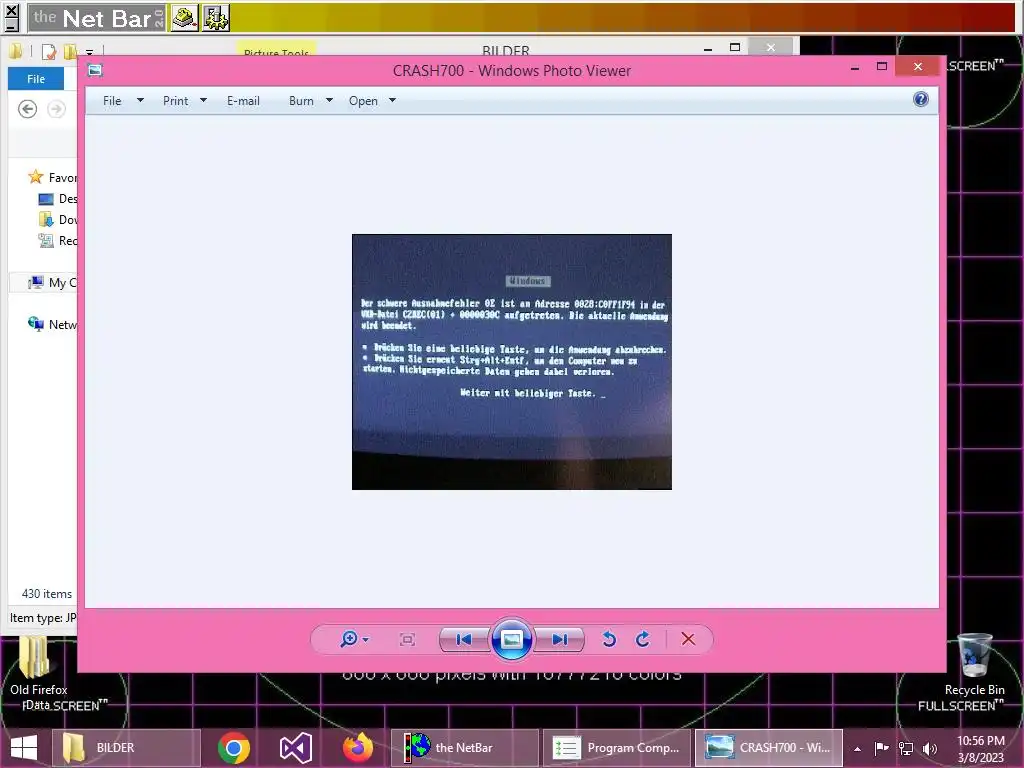Expand the Print dropdown arrow
Viewport: 1024px width, 768px height.
[x=203, y=101]
